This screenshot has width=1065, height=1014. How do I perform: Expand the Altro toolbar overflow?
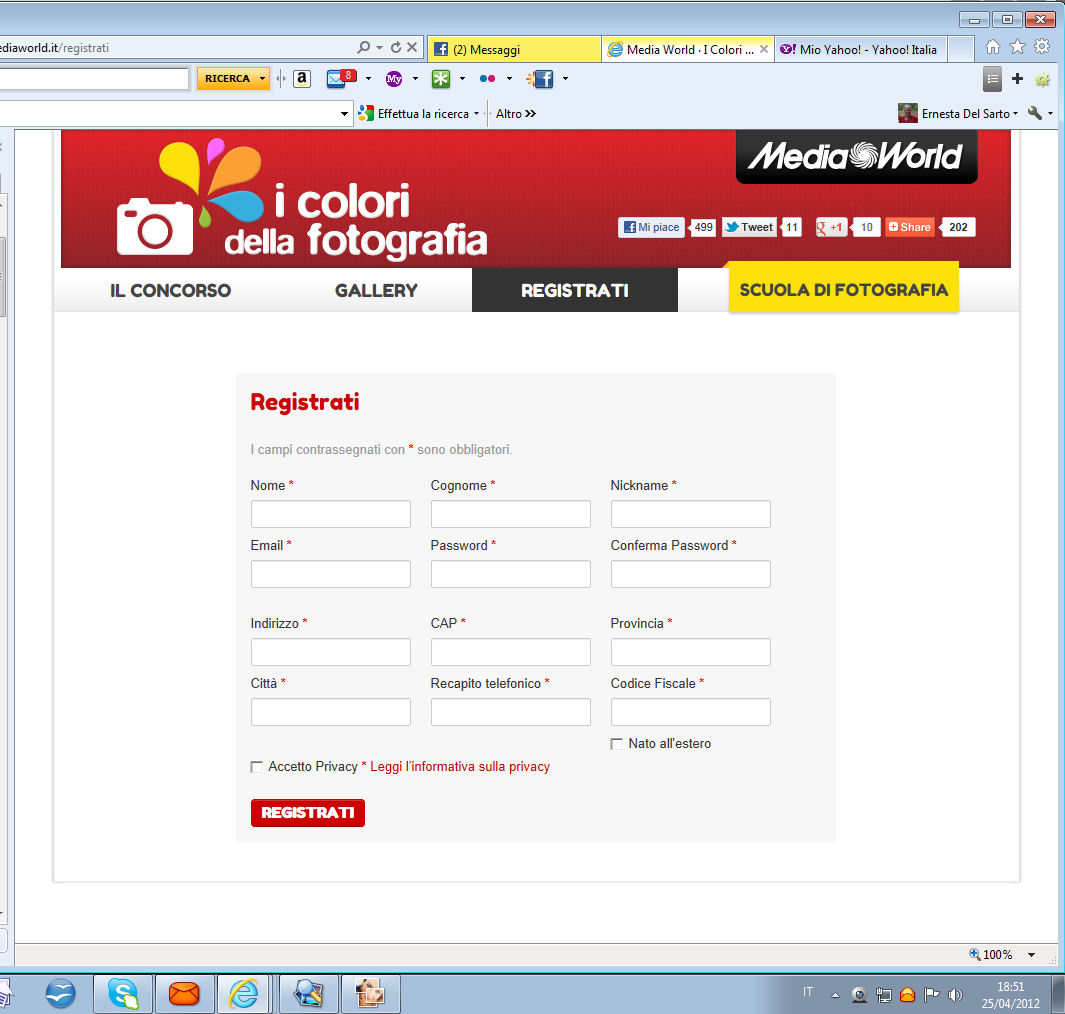[516, 113]
